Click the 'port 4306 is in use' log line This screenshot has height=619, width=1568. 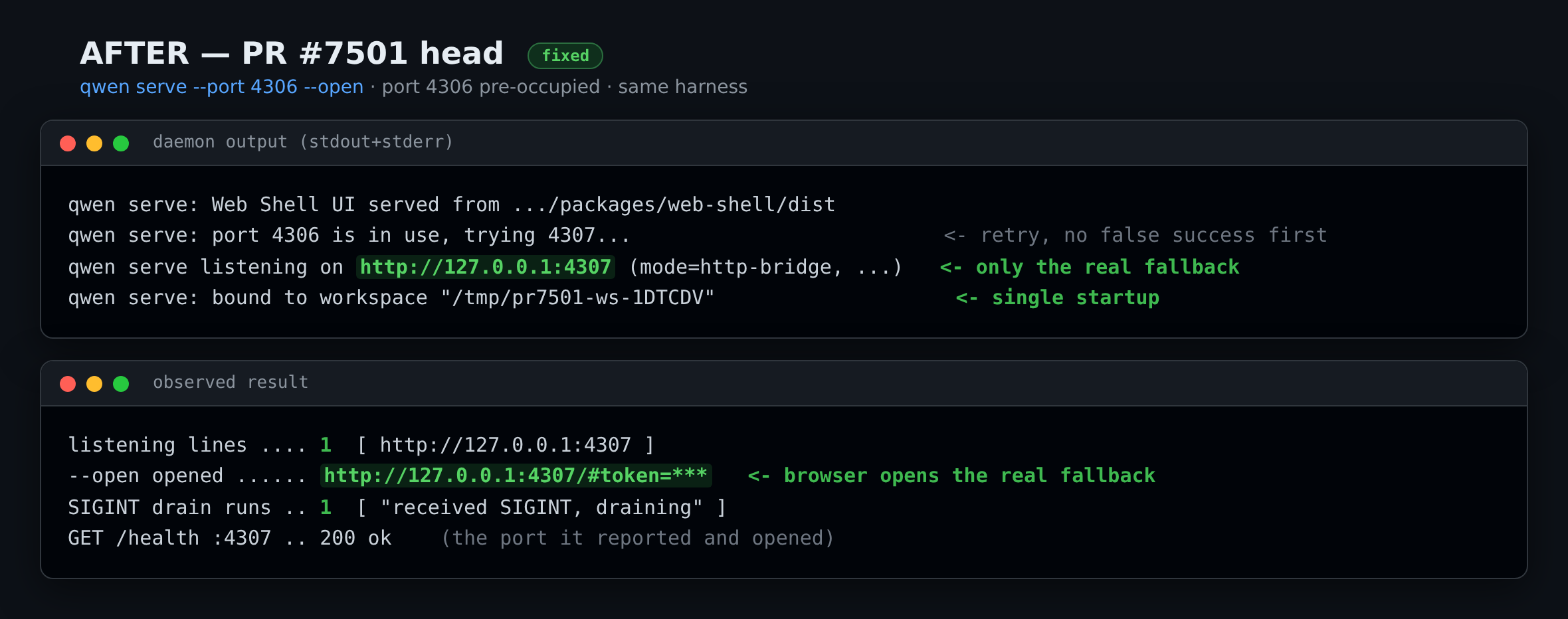(x=349, y=235)
